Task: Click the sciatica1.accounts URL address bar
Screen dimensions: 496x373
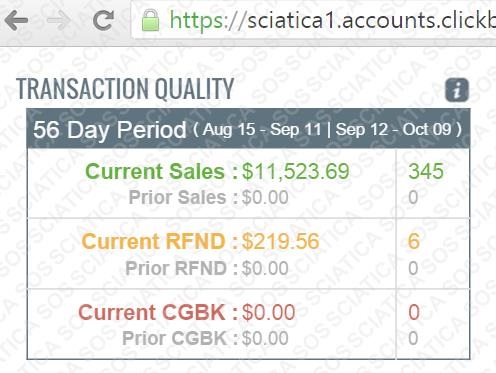Action: pyautogui.click(x=315, y=20)
